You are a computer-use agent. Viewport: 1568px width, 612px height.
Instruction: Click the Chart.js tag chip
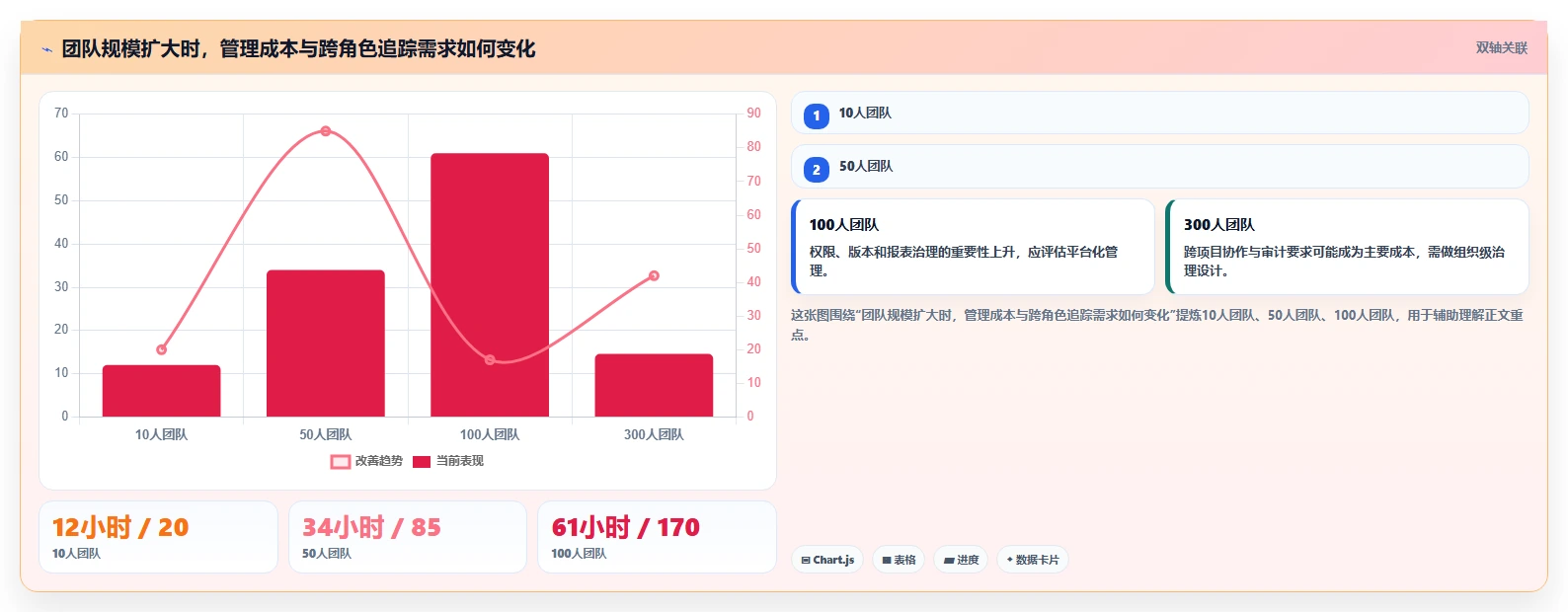click(x=827, y=560)
